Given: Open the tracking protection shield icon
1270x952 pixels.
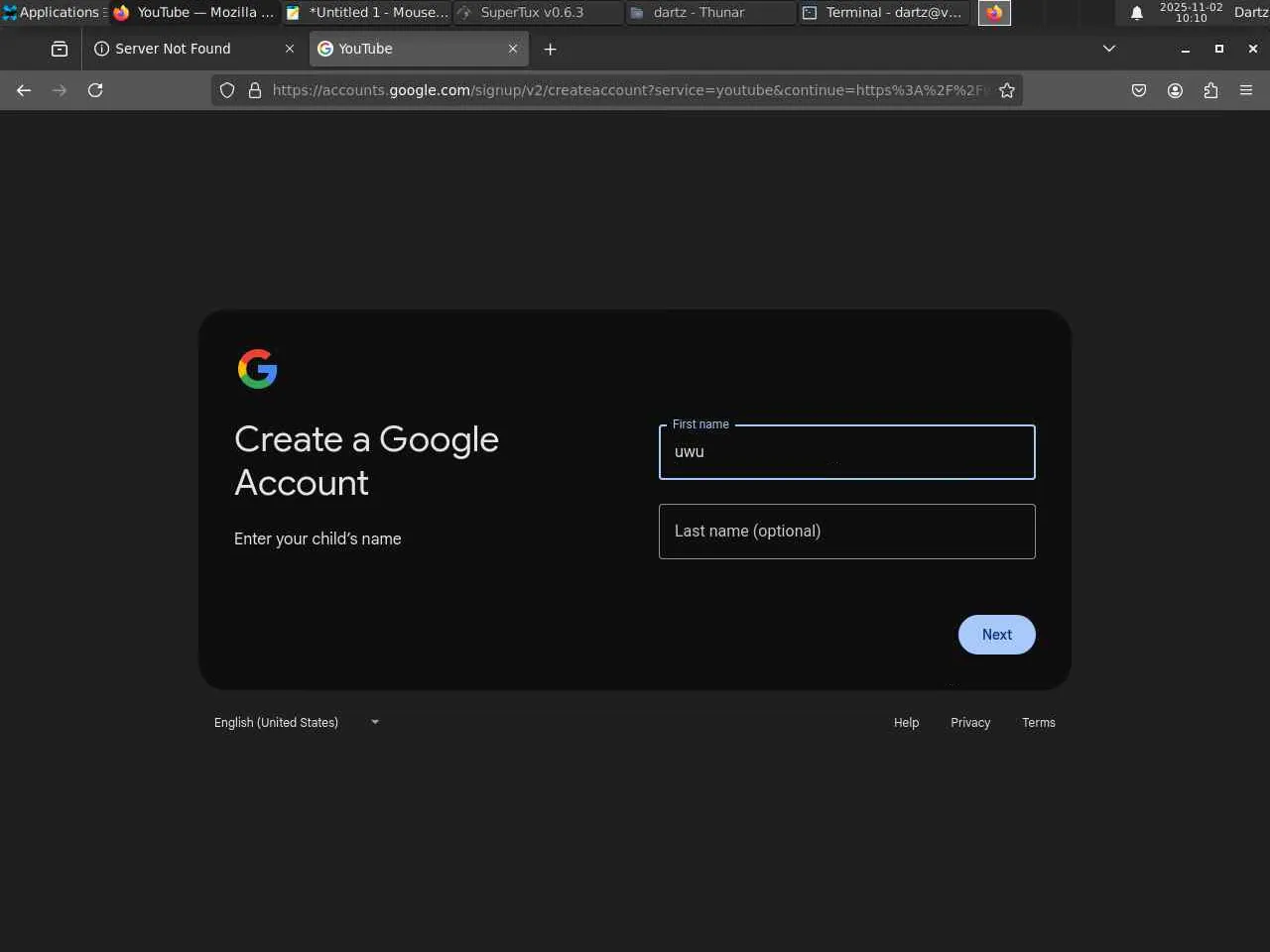Looking at the screenshot, I should [x=227, y=90].
